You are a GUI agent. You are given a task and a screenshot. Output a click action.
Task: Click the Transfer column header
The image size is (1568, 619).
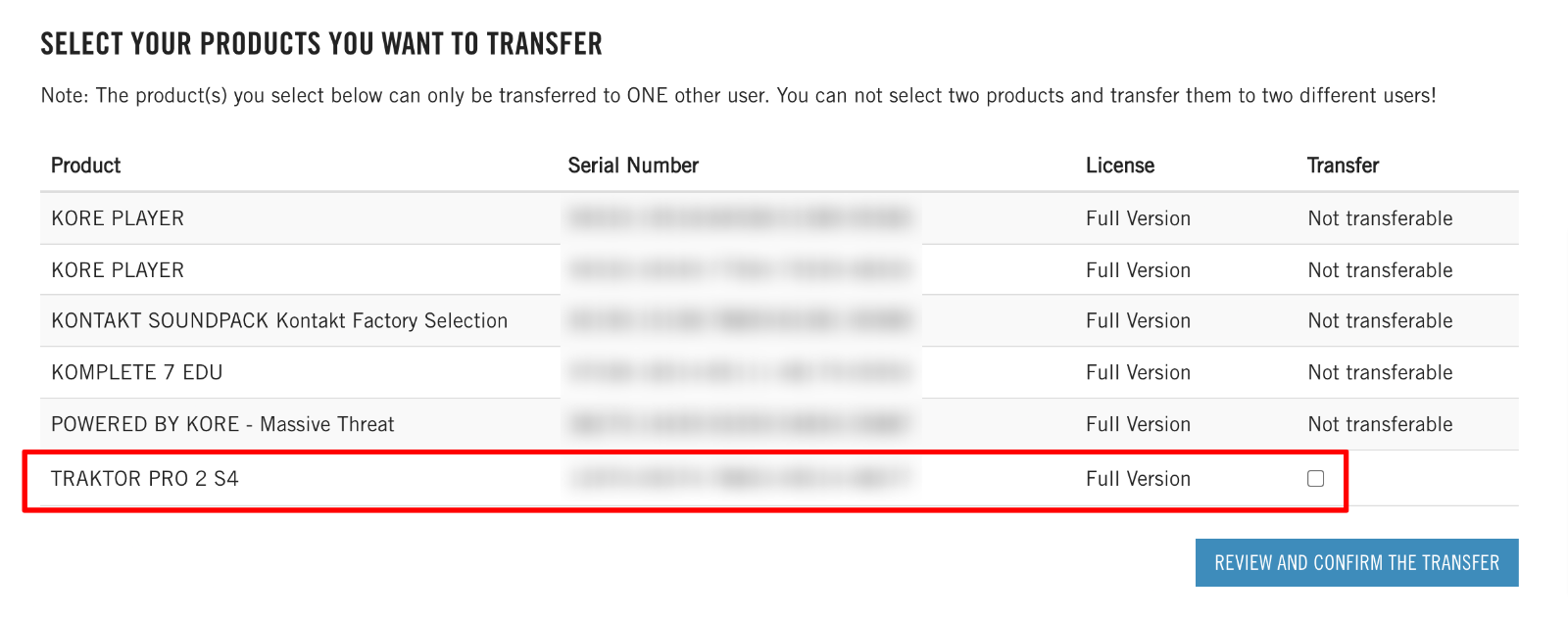(1343, 166)
